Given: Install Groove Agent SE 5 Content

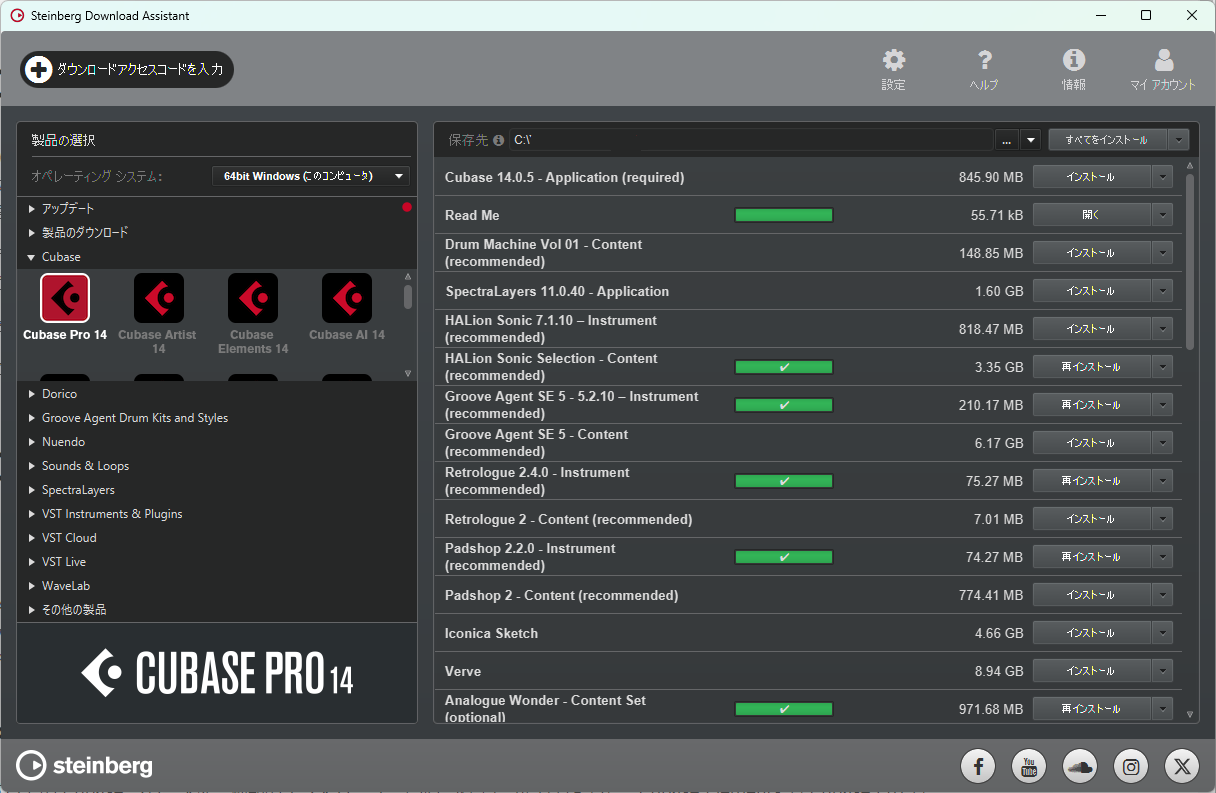Looking at the screenshot, I should 1091,443.
